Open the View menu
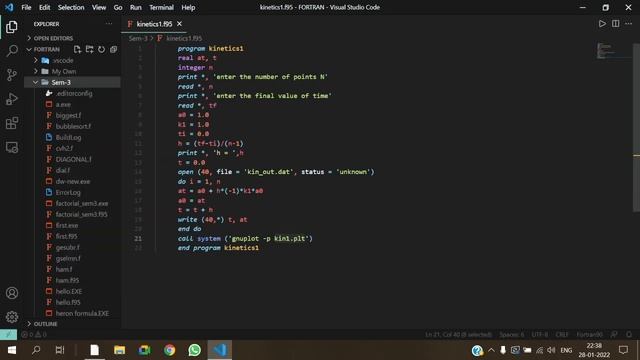Viewport: 640px width, 360px height. 99,7
